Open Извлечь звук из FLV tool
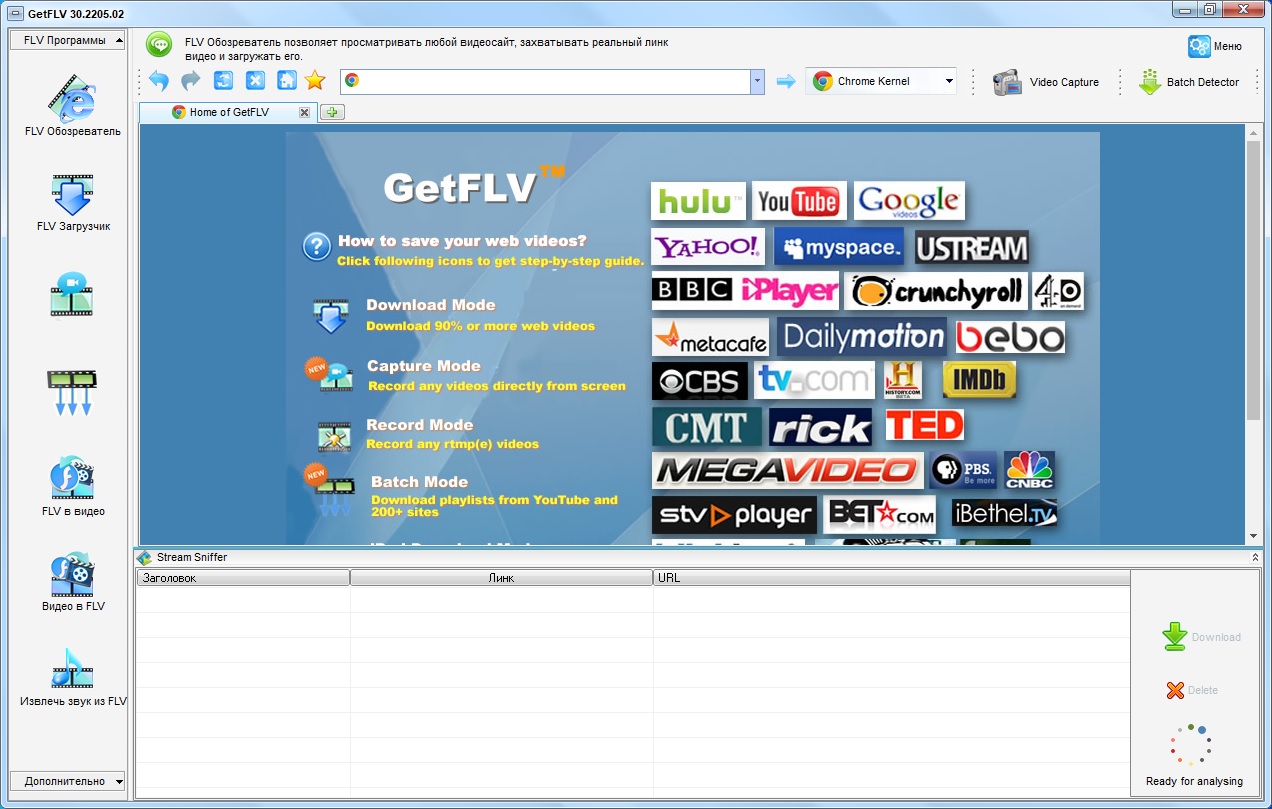1272x809 pixels. 72,677
